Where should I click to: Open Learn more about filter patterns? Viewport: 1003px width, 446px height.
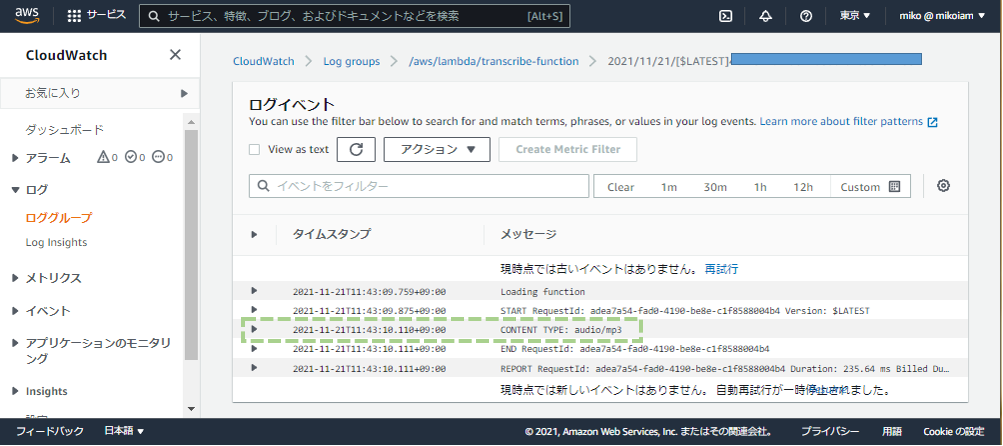pyautogui.click(x=841, y=122)
